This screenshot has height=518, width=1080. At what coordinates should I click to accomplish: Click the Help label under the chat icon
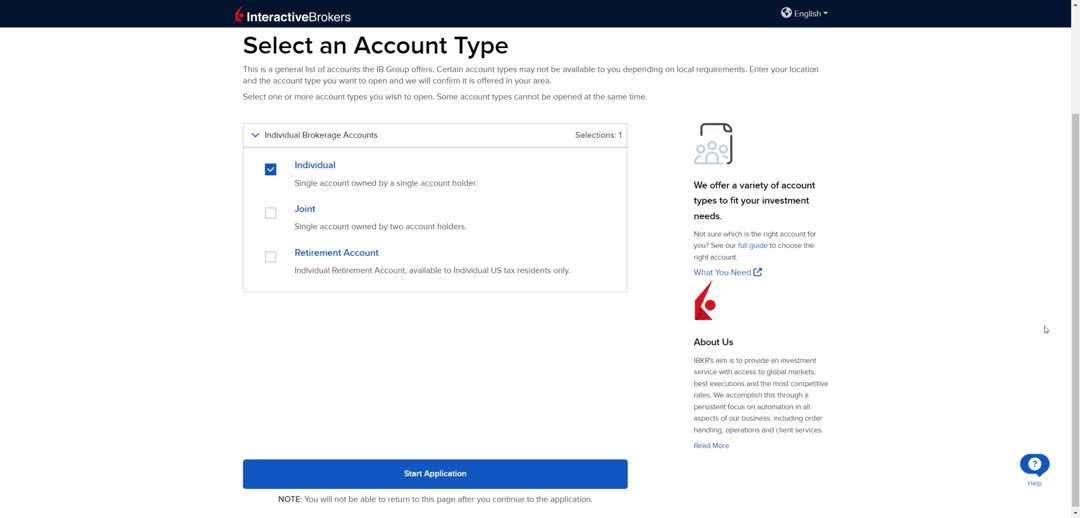[x=1035, y=484]
